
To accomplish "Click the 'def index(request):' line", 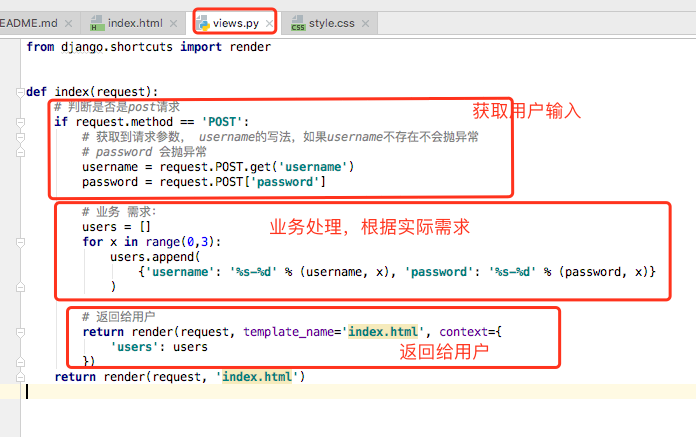I will click(x=92, y=92).
